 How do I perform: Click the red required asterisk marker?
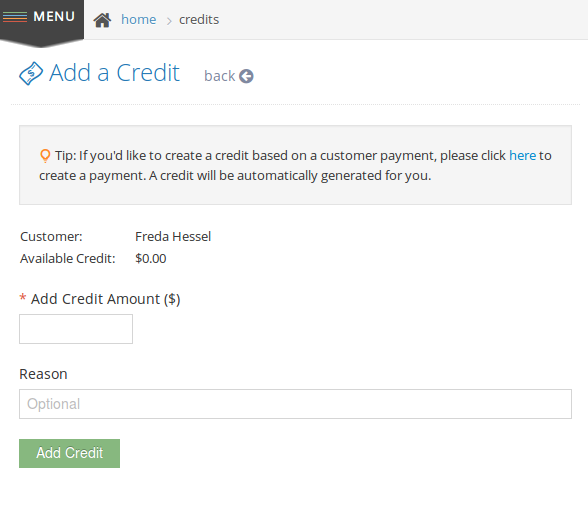22,298
